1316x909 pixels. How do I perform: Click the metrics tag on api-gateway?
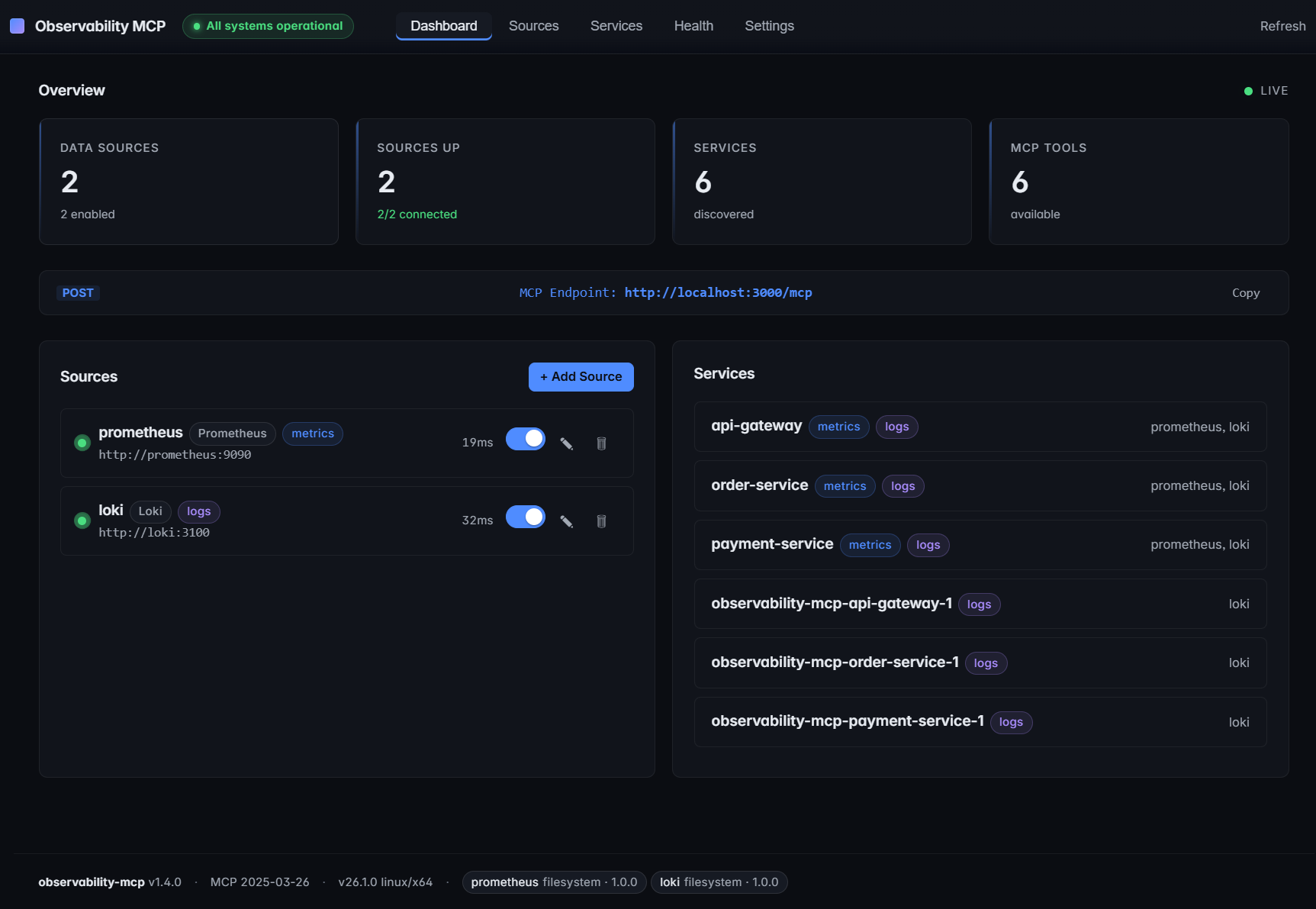(x=839, y=427)
